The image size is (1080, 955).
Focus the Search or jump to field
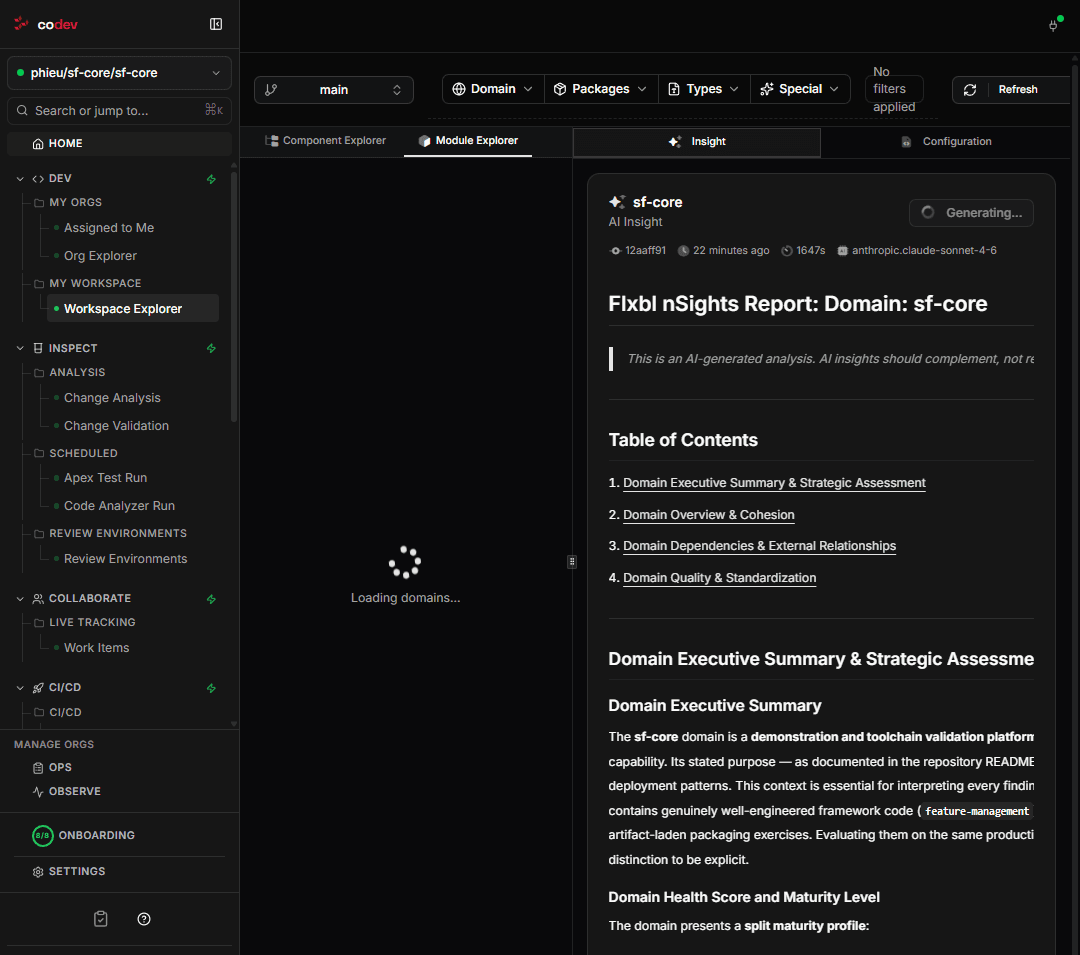(x=119, y=111)
